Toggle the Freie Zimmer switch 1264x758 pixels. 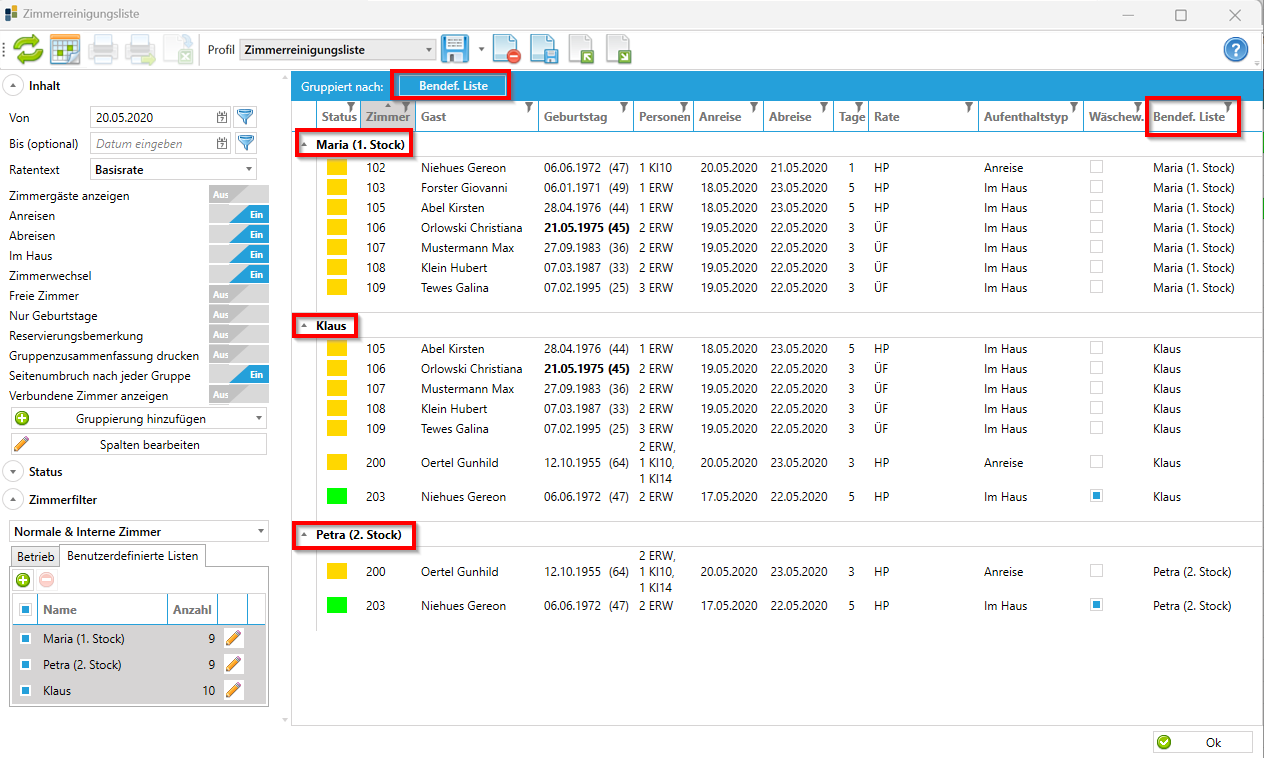[x=239, y=295]
